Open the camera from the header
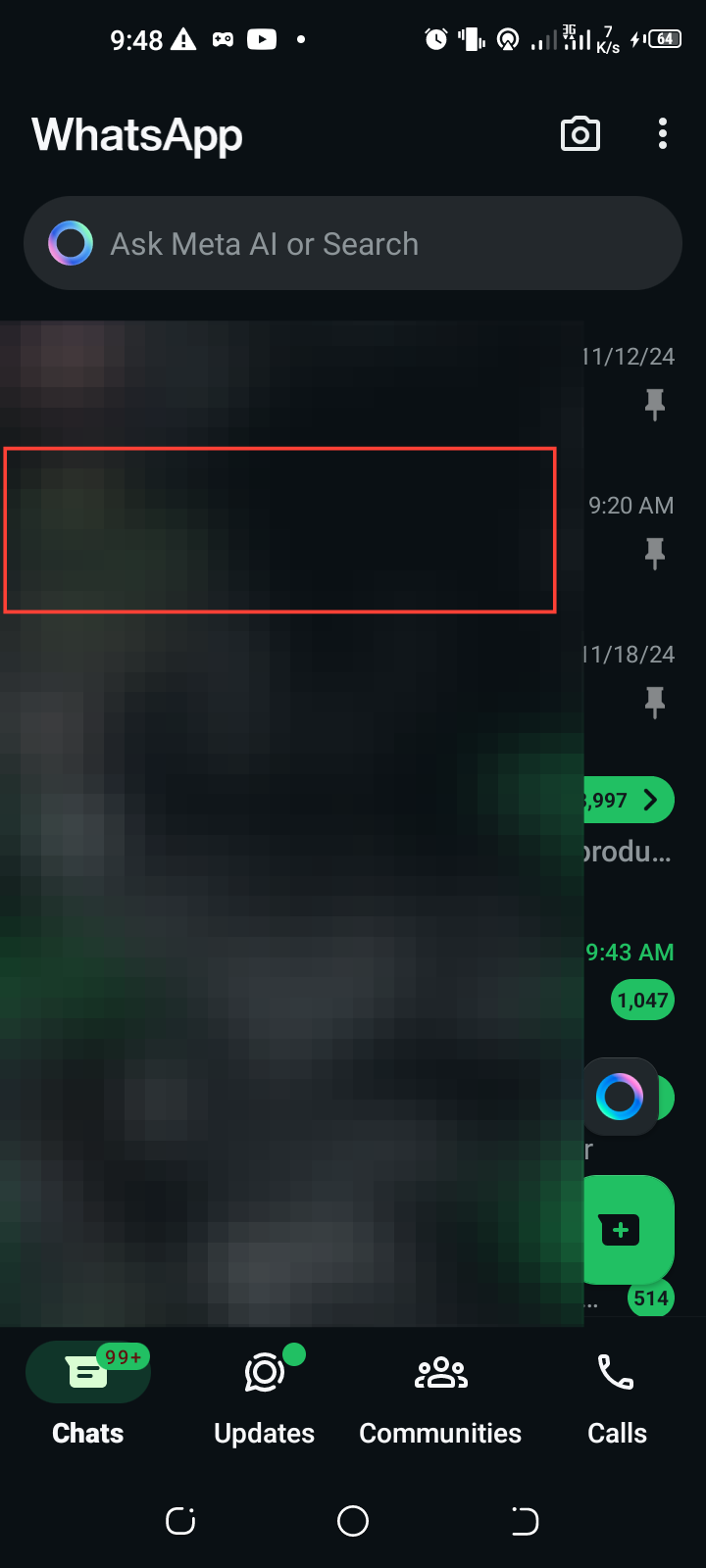This screenshot has height=1568, width=706. tap(580, 134)
